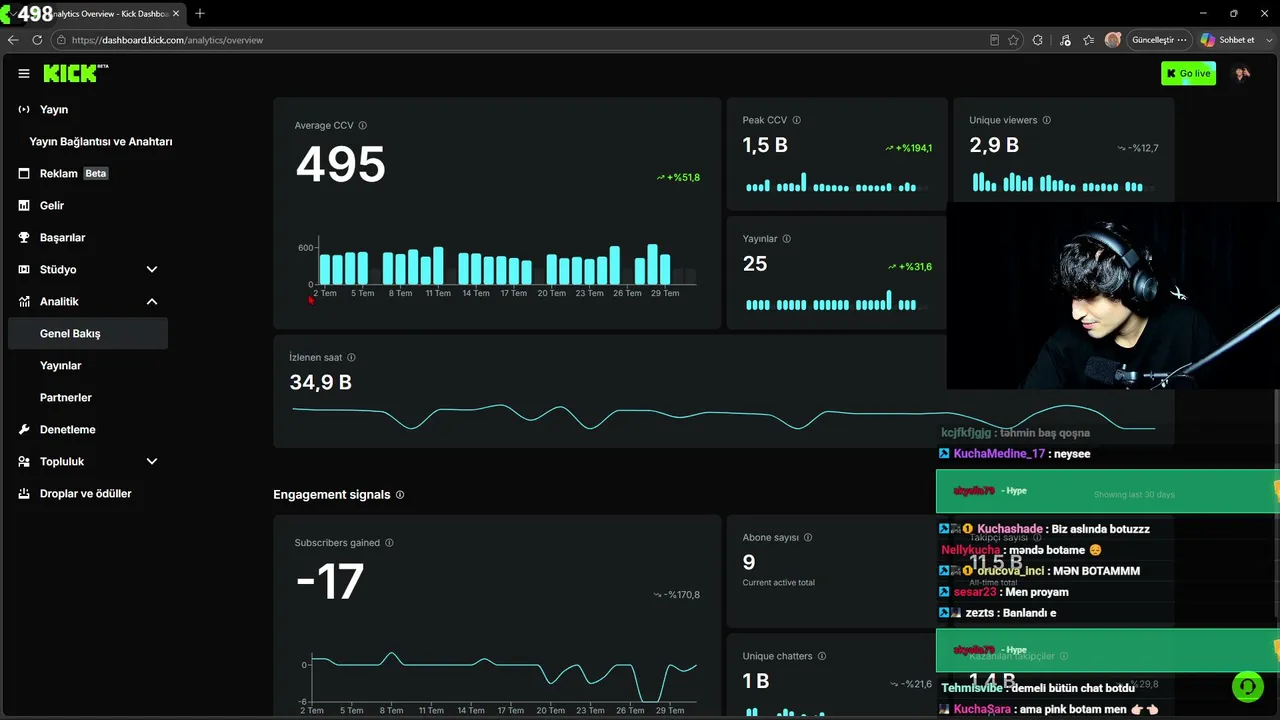Image resolution: width=1280 pixels, height=720 pixels.
Task: Click the Yayınlar count 25
Action: (x=755, y=264)
